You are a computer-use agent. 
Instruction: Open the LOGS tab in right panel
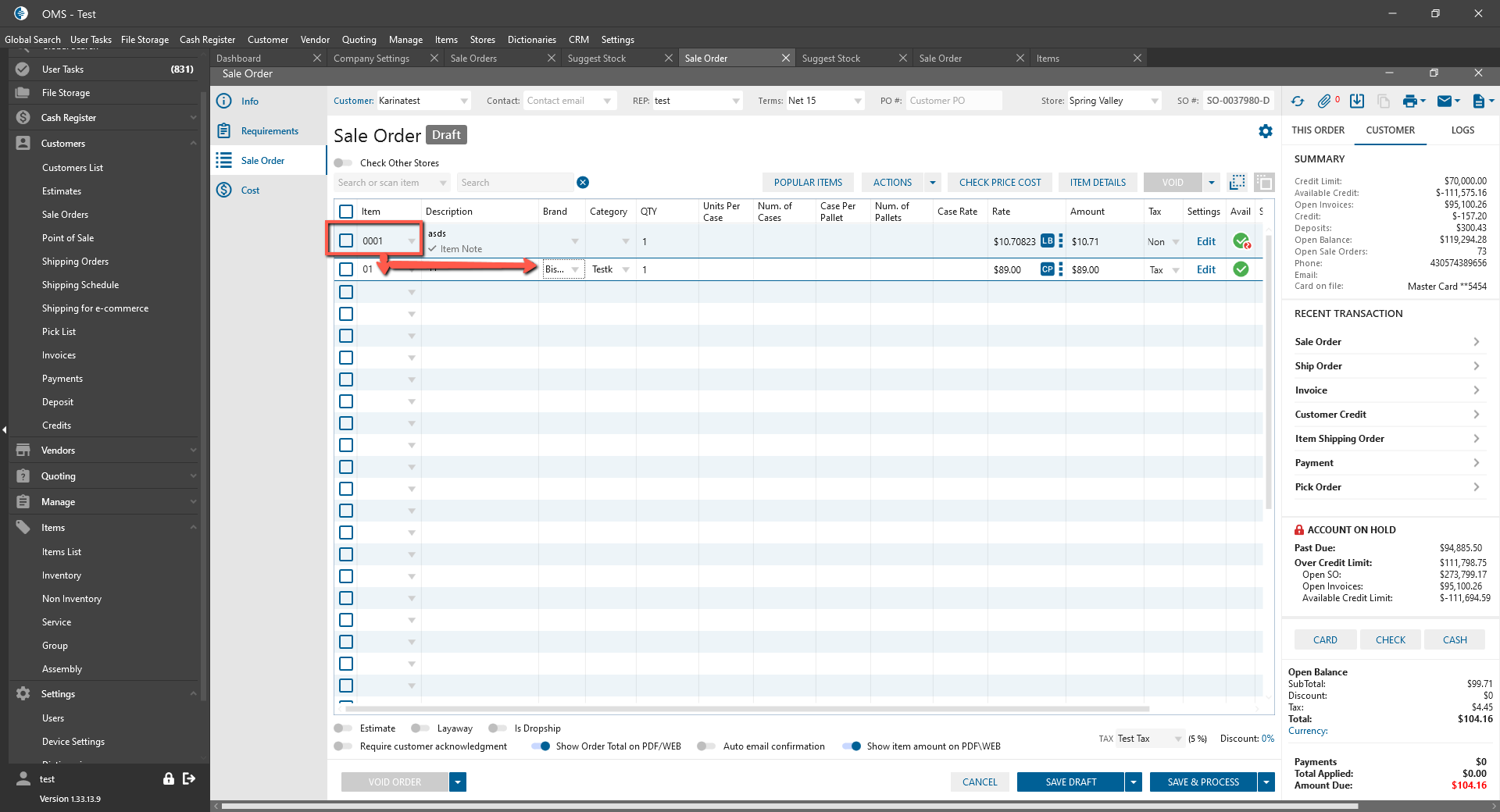[1462, 130]
